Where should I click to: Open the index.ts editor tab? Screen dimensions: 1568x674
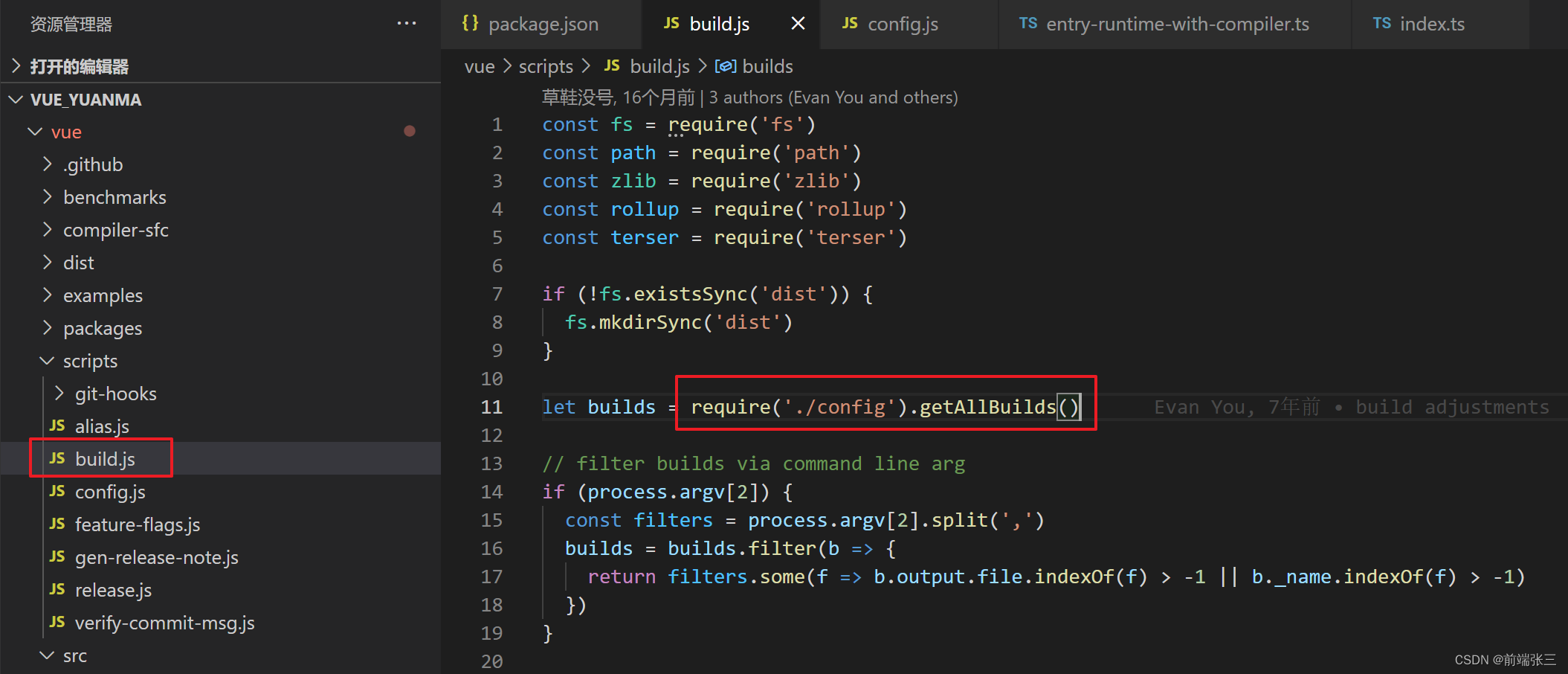point(1440,25)
